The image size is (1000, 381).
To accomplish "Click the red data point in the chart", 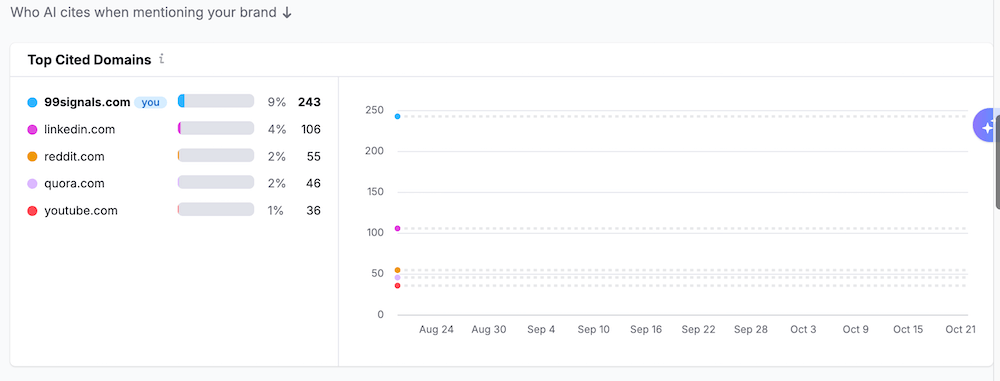I will pos(397,285).
